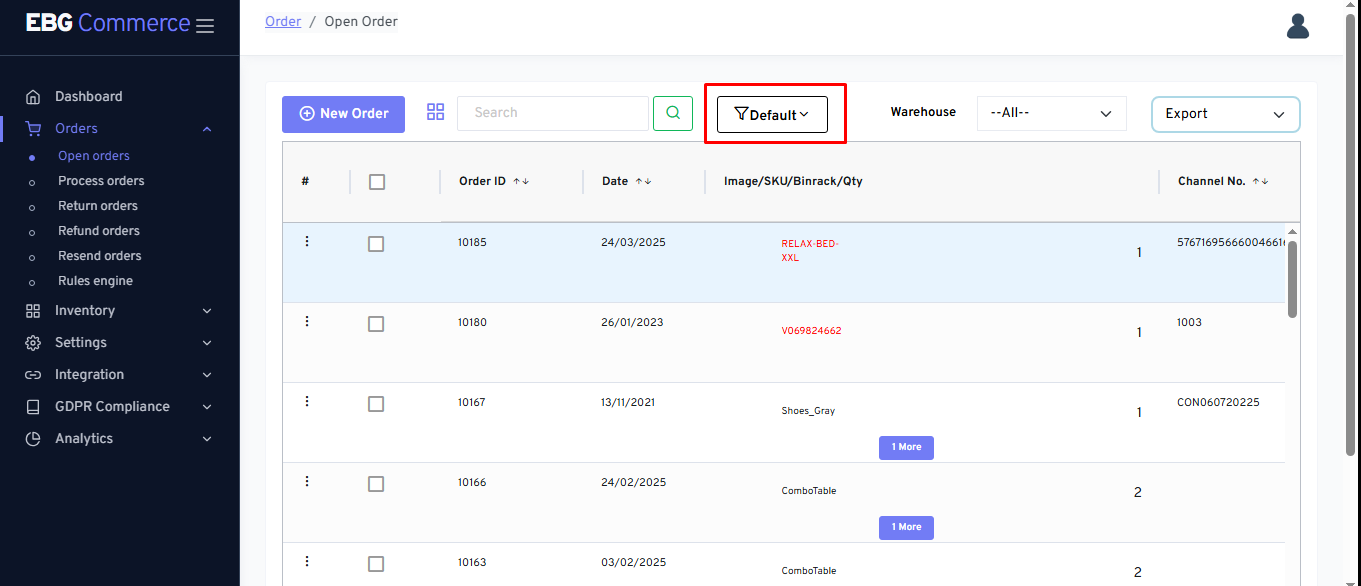Click the green search magnifier icon
Viewport: 1361px width, 586px height.
[673, 113]
